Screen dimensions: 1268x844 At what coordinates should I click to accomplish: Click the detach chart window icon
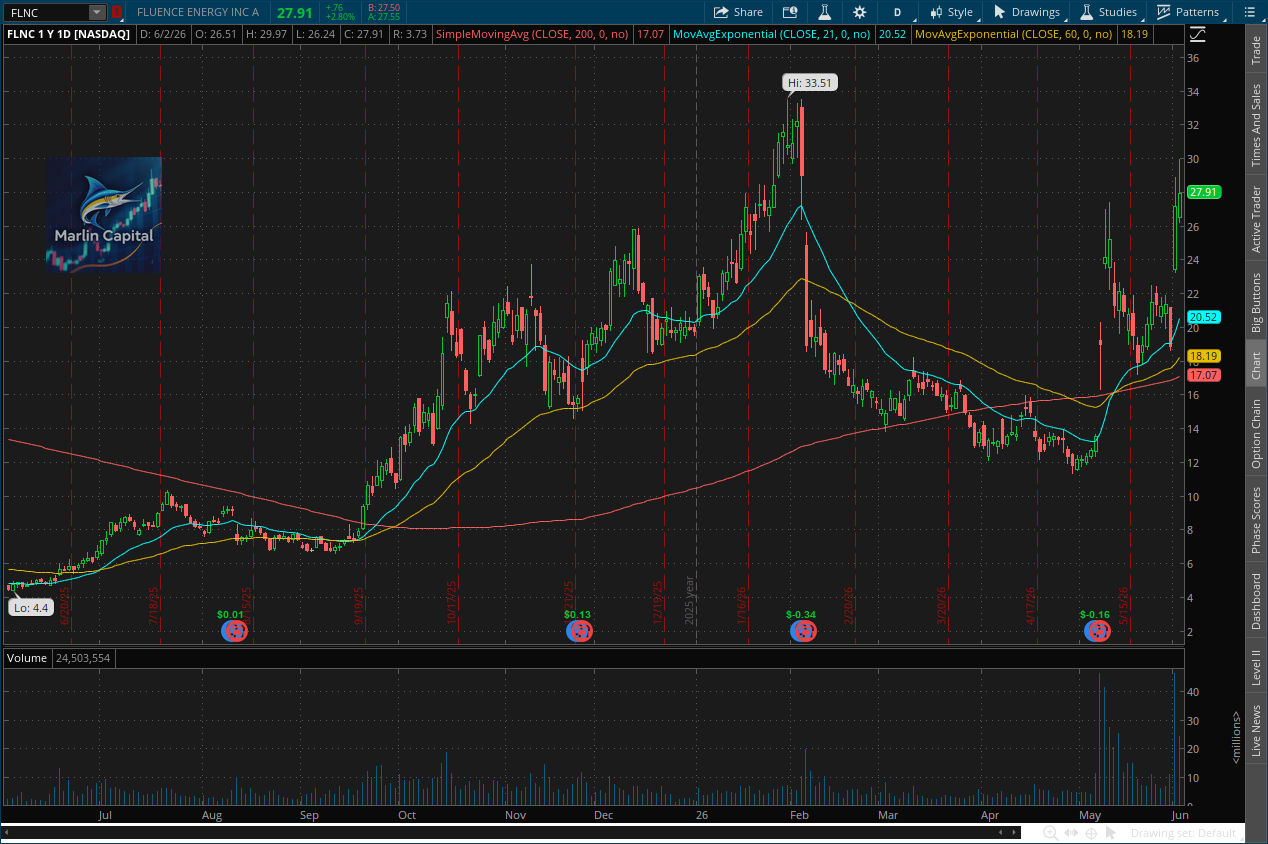(790, 12)
